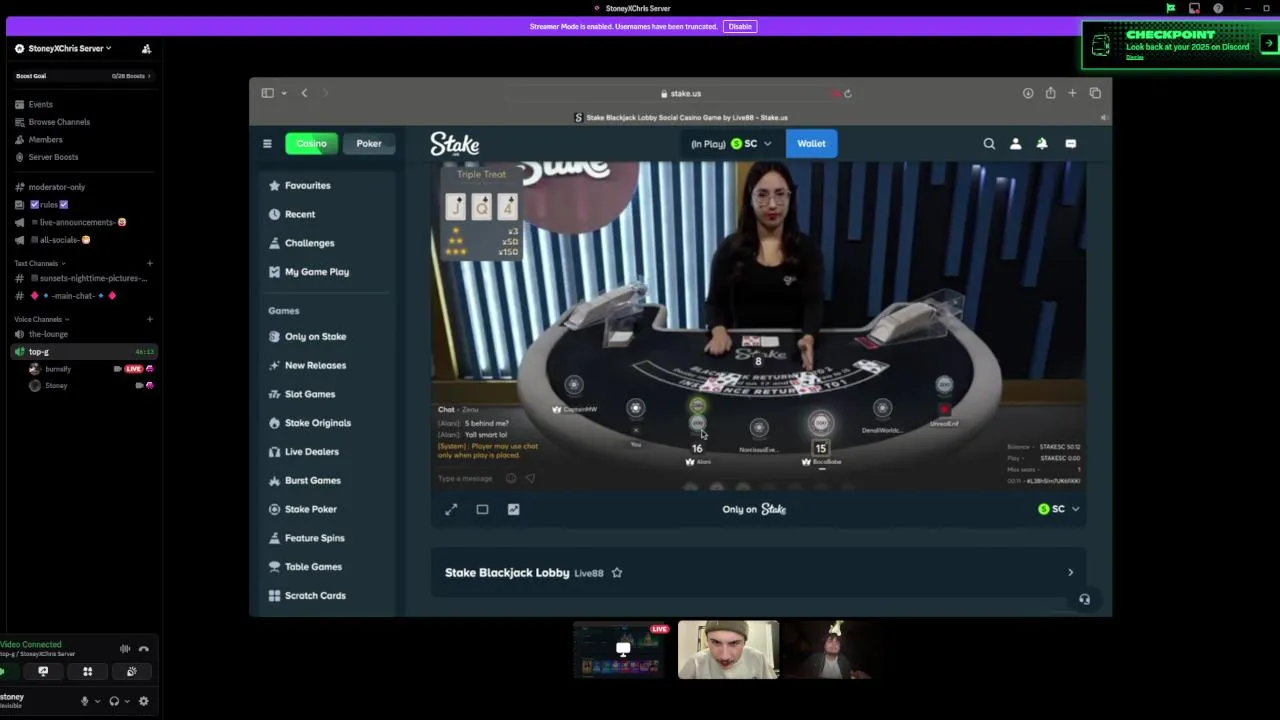This screenshot has height=720, width=1280.
Task: Open Discord soundboard icon
Action: click(x=131, y=672)
